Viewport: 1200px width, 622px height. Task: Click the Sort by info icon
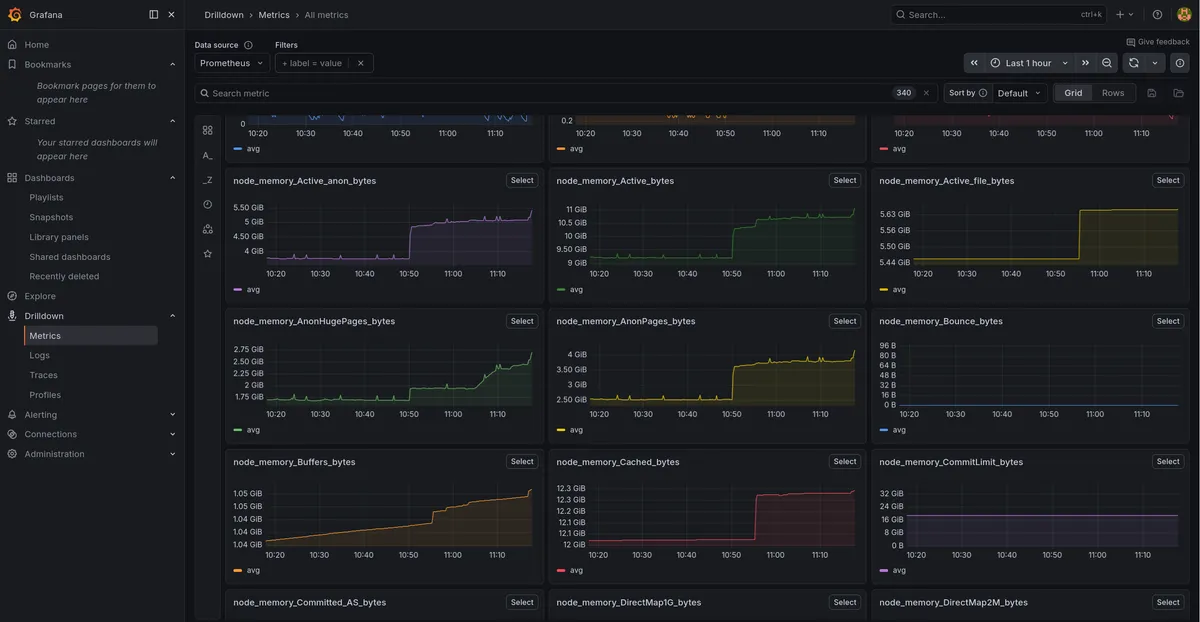(x=983, y=93)
